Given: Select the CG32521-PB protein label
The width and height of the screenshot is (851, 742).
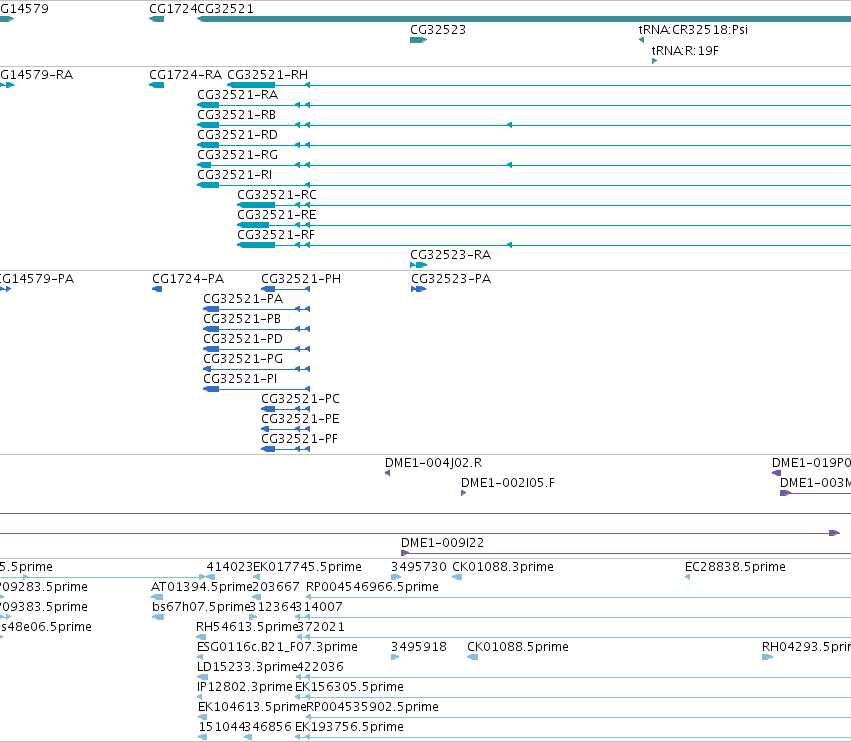Looking at the screenshot, I should [242, 319].
